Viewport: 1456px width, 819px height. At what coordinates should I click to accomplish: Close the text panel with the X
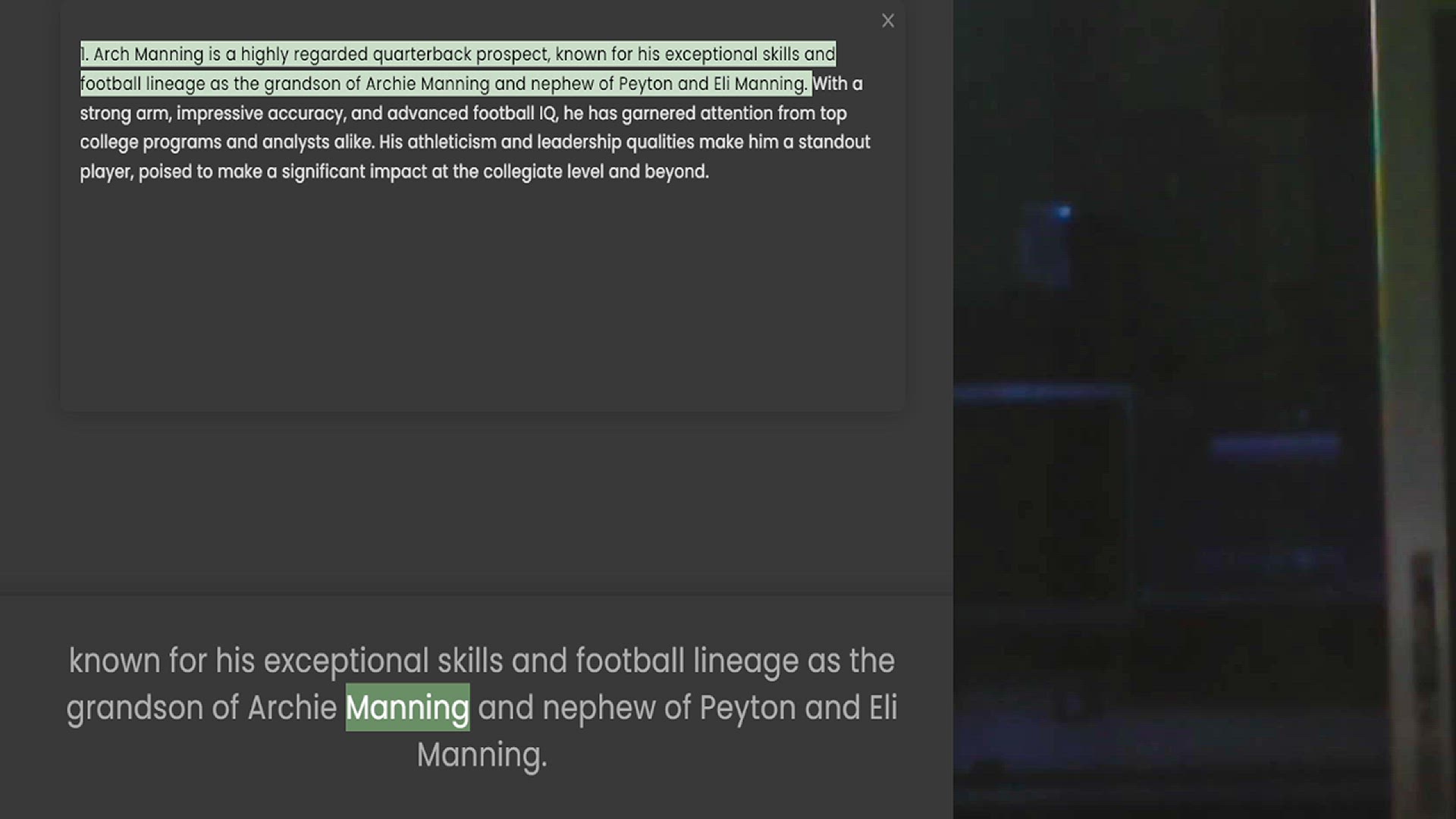click(x=888, y=21)
